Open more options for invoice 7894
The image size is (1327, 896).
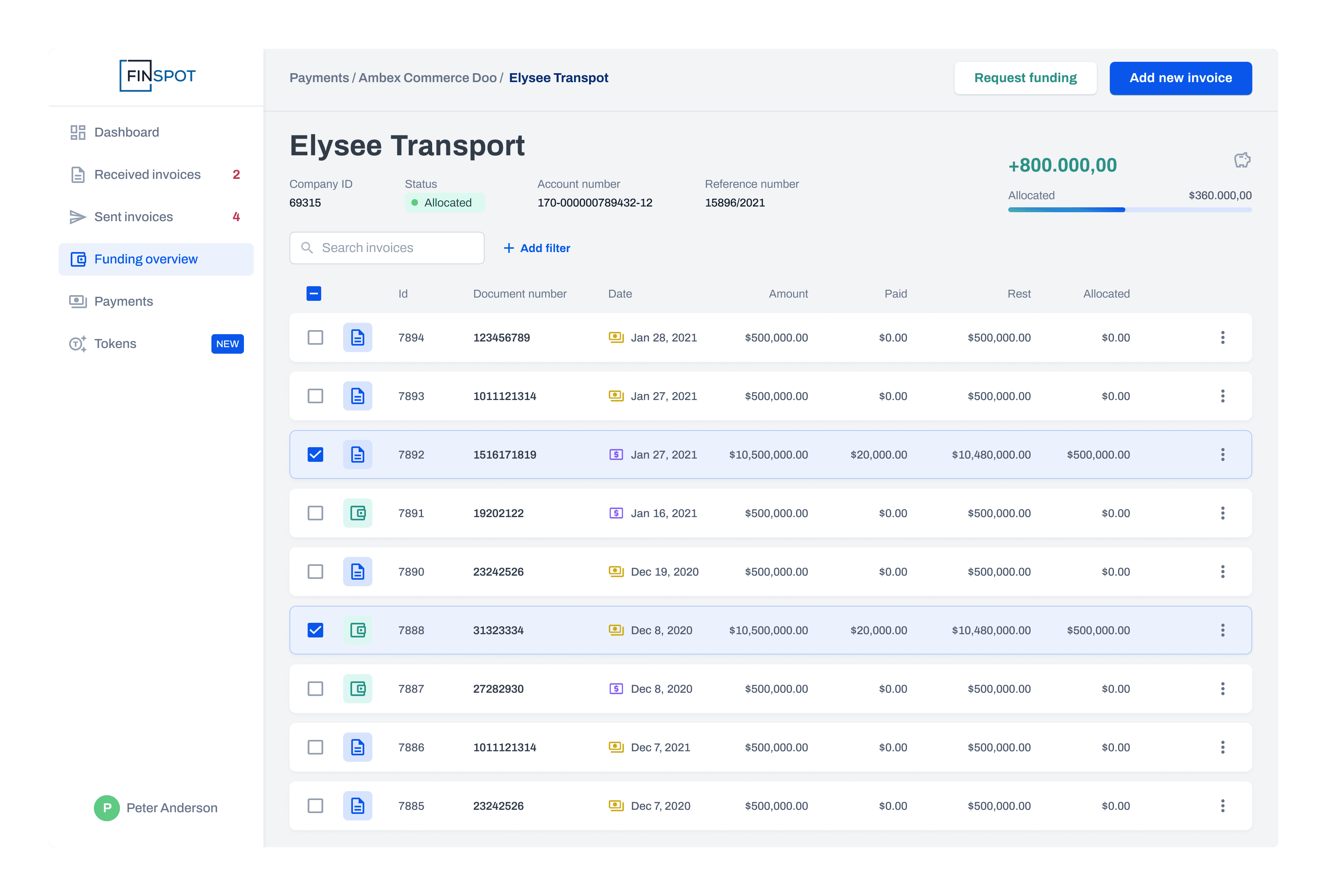(1223, 337)
